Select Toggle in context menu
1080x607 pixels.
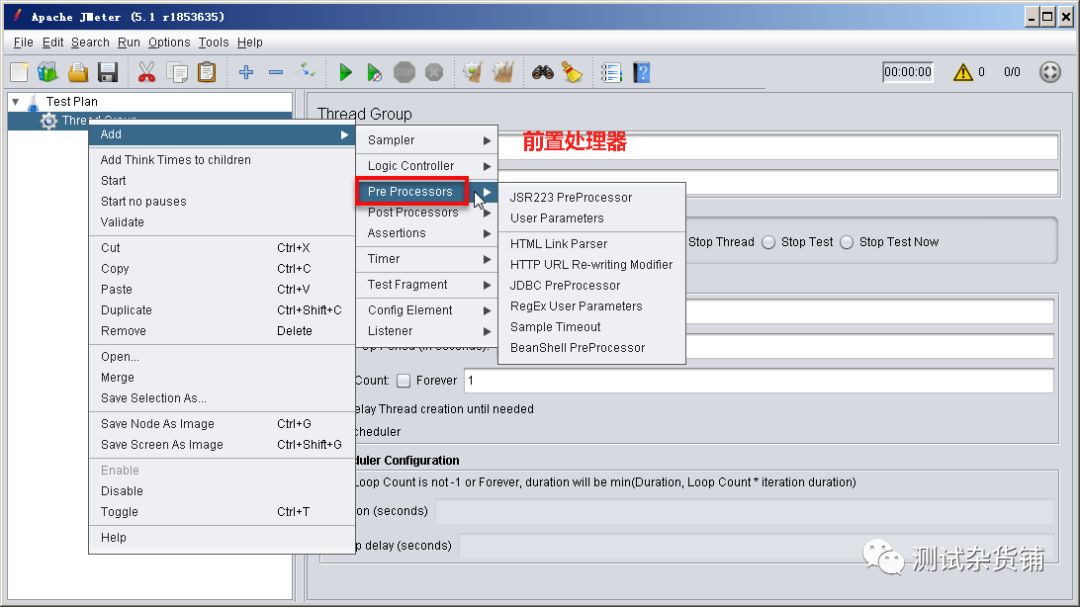pos(222,512)
